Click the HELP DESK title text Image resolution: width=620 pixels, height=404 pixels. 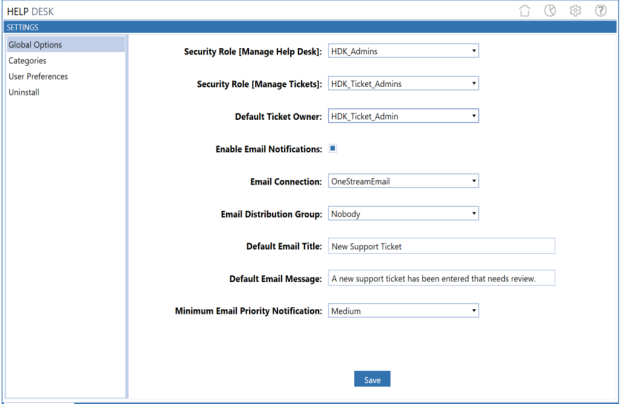(x=31, y=10)
